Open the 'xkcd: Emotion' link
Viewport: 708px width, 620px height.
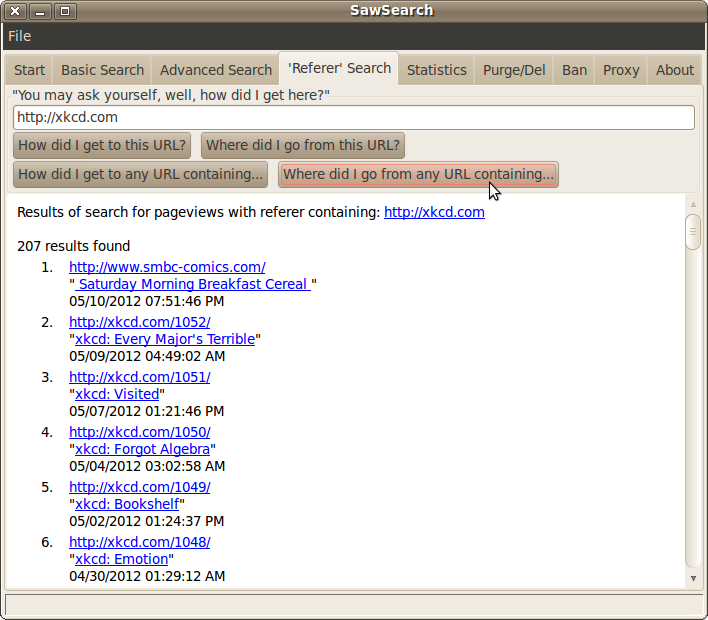coord(121,559)
